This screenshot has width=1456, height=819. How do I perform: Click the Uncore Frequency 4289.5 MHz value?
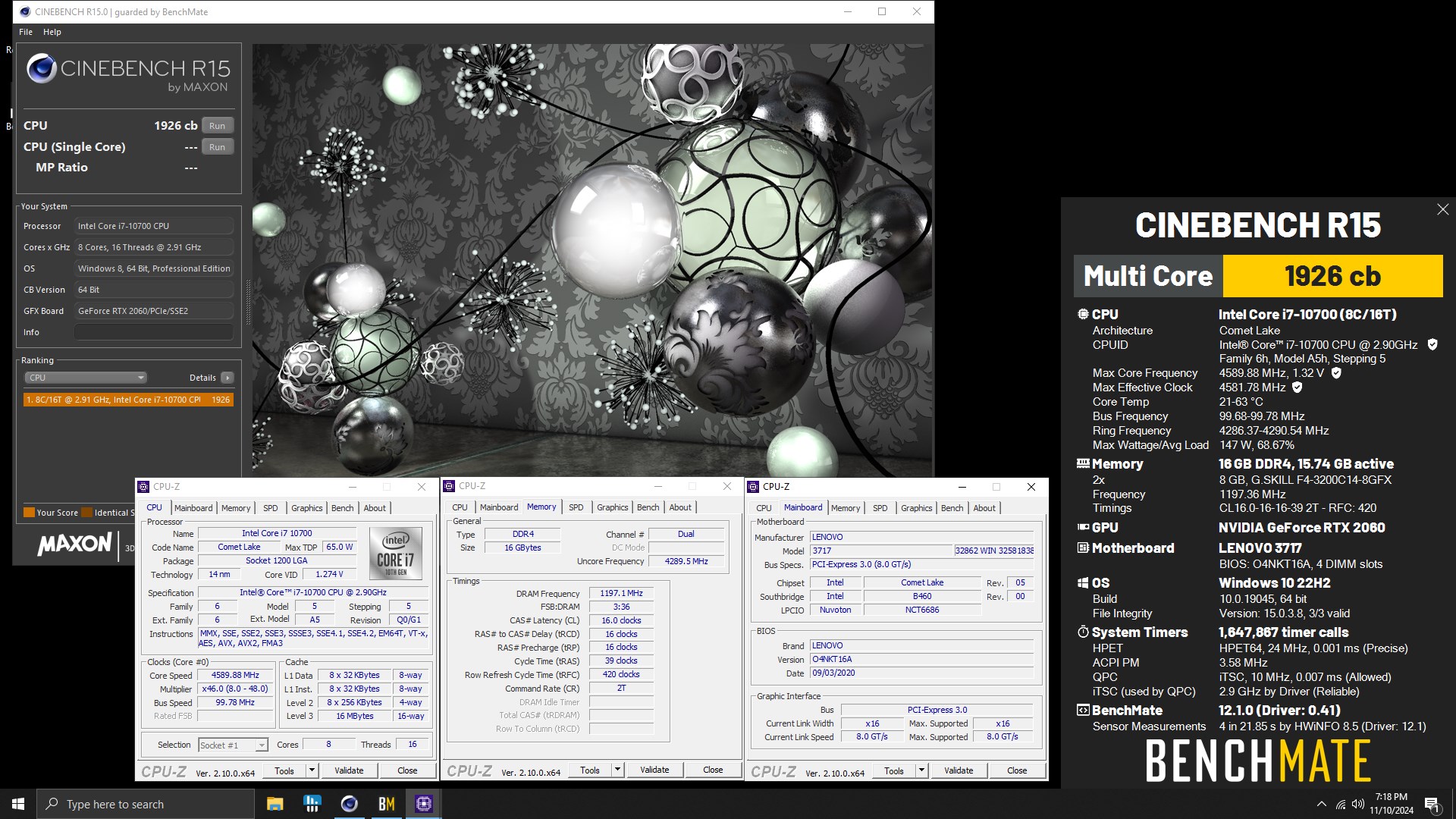(686, 561)
